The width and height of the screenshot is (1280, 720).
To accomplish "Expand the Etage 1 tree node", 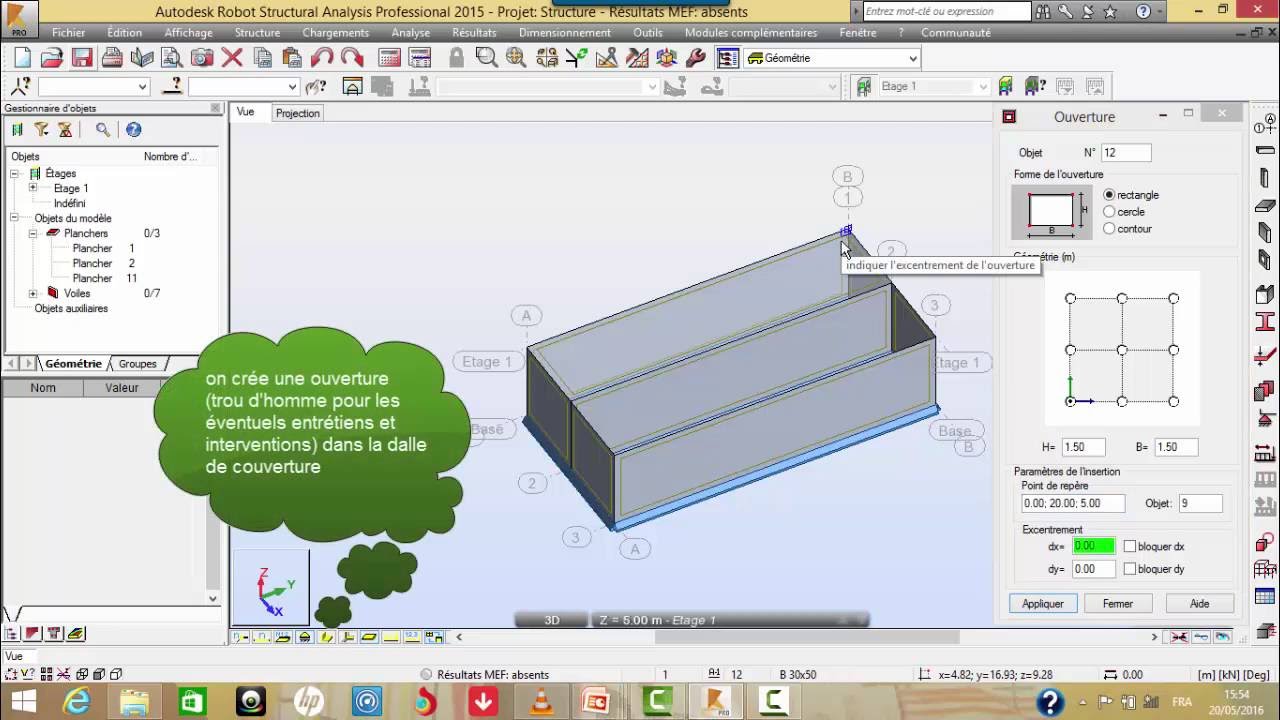I will pyautogui.click(x=33, y=188).
